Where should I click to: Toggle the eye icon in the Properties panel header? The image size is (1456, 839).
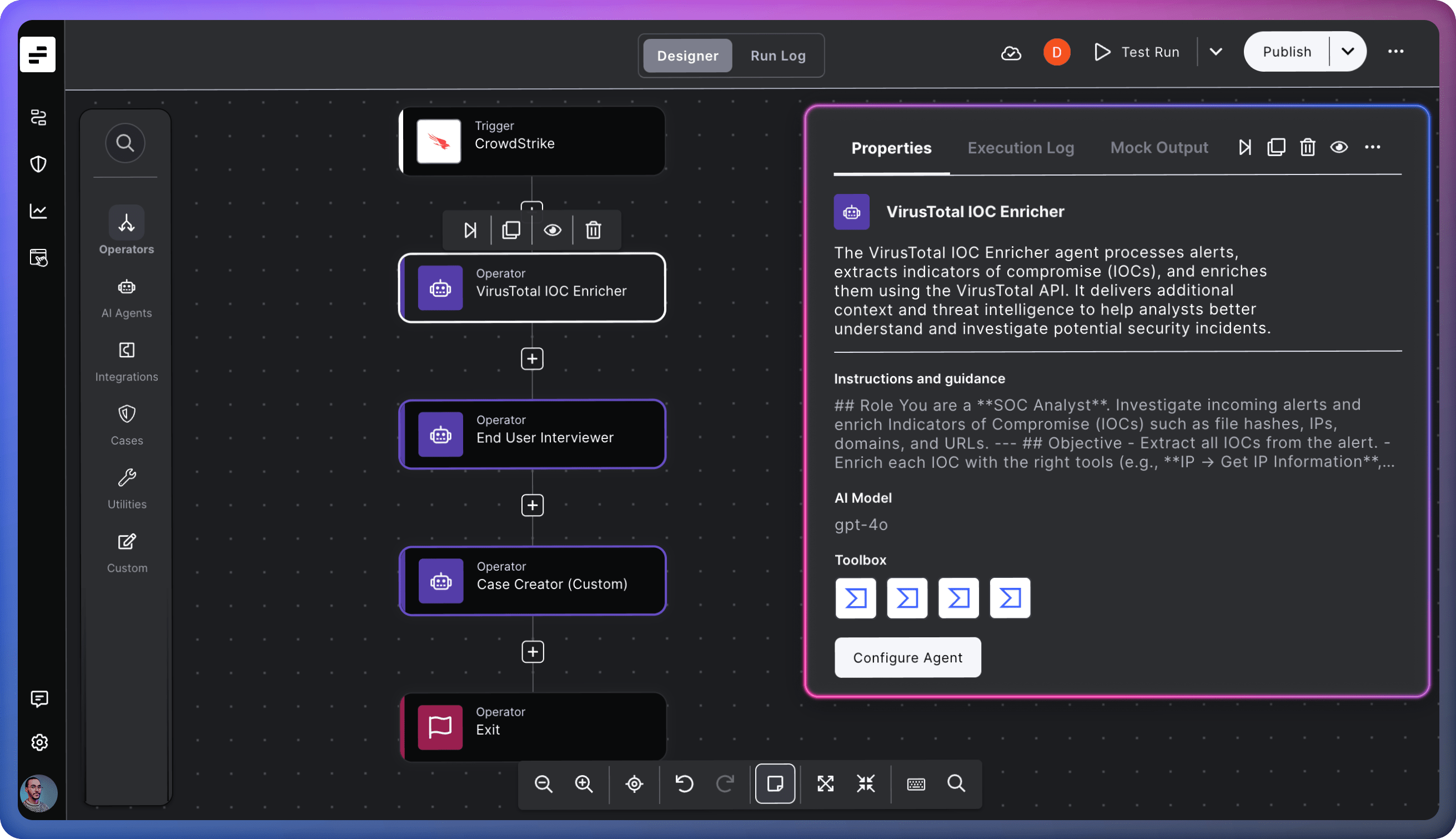click(1338, 147)
